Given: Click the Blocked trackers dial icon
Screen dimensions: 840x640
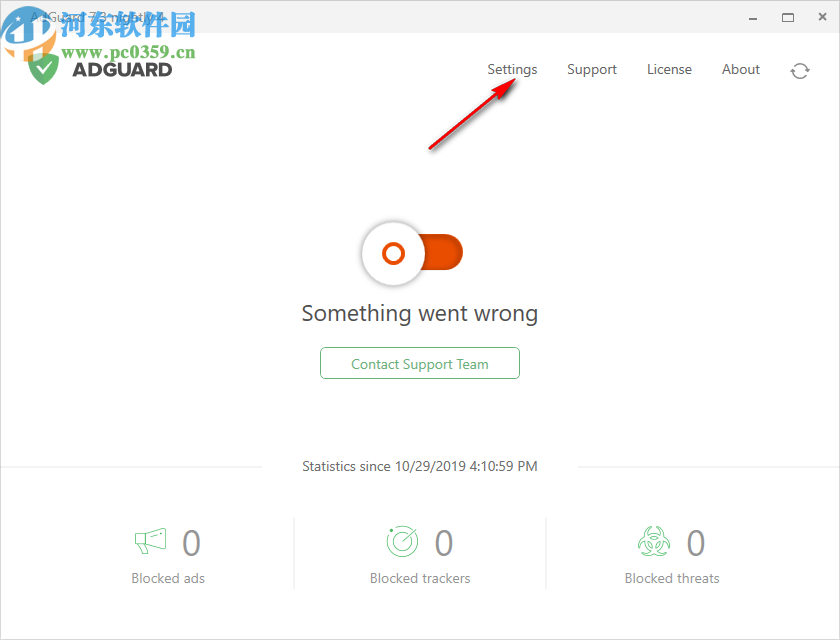Looking at the screenshot, I should [402, 541].
